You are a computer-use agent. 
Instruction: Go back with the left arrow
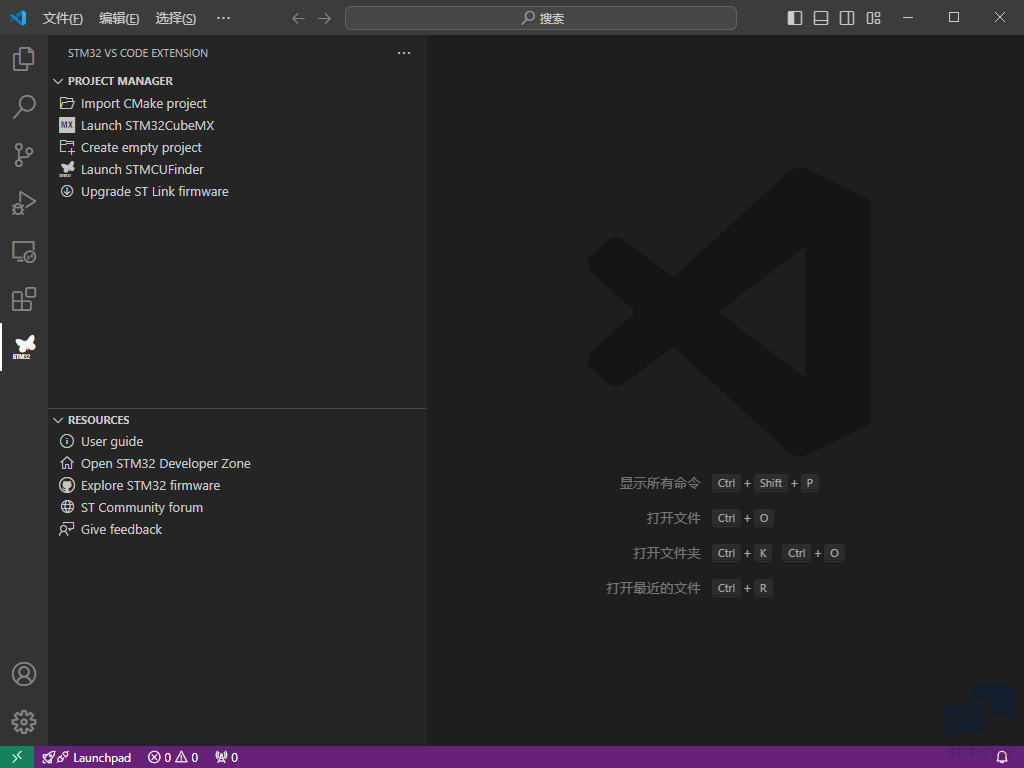[298, 18]
